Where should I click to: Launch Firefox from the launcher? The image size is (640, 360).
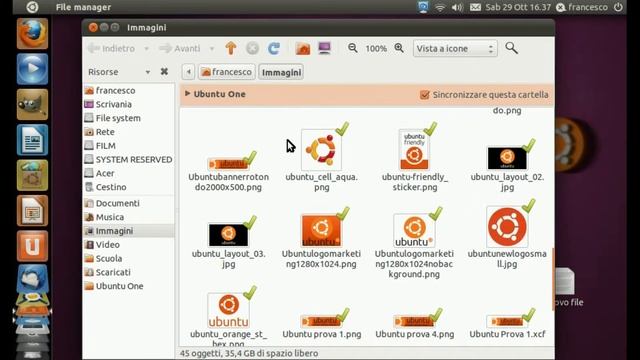click(32, 33)
